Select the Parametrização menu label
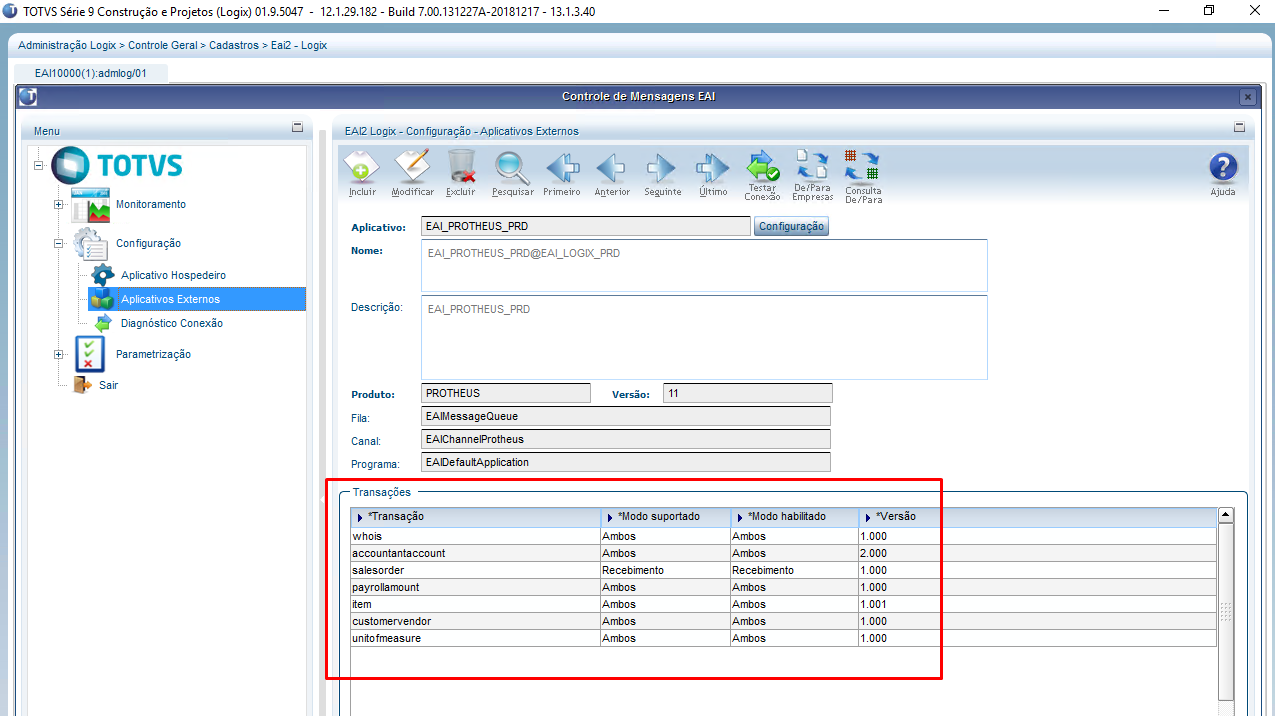This screenshot has height=716, width=1275. (153, 354)
